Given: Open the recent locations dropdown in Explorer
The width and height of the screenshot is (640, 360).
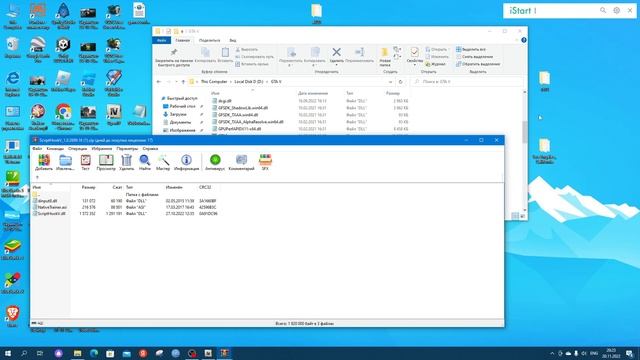Looking at the screenshot, I should [176, 82].
